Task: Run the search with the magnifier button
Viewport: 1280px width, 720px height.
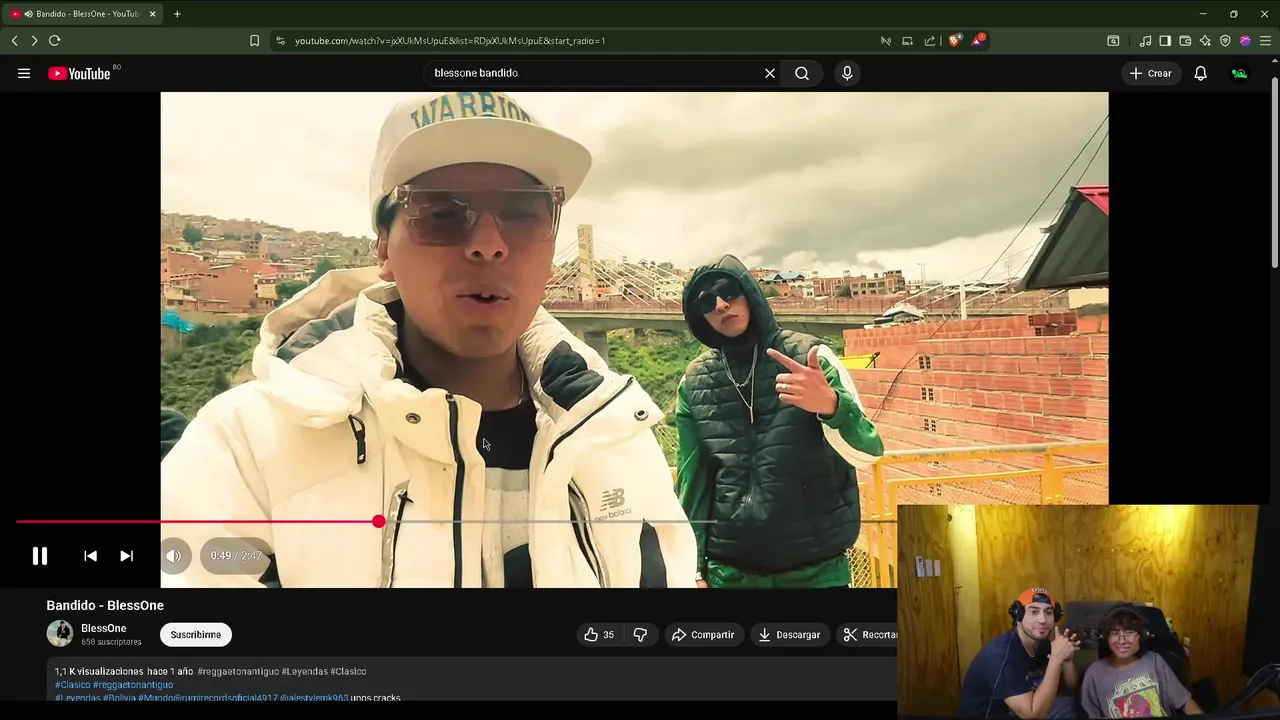Action: tap(802, 73)
